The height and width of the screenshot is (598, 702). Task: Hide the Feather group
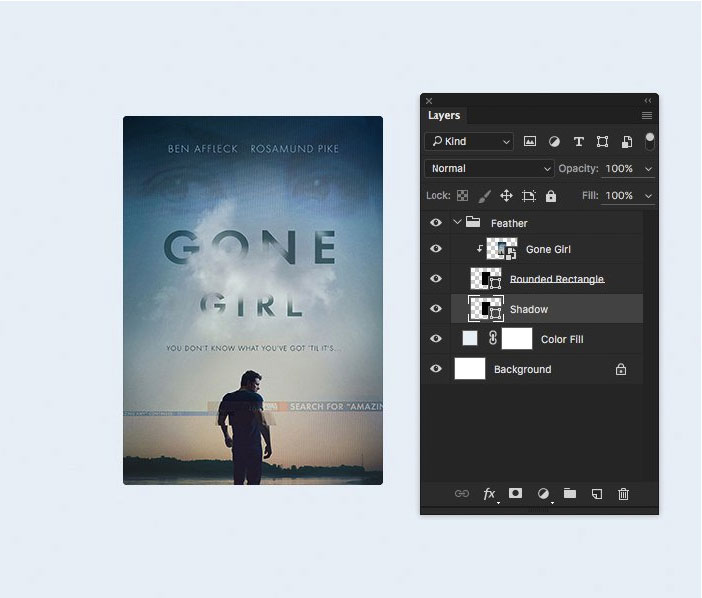436,222
